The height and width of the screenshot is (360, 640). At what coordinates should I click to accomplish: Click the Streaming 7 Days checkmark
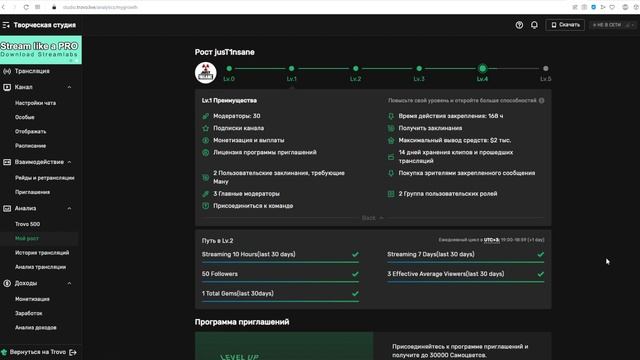coord(540,254)
